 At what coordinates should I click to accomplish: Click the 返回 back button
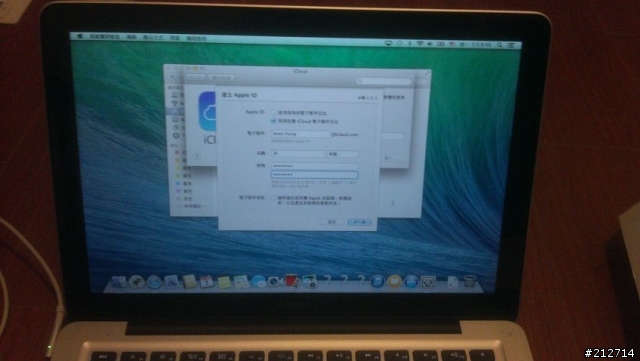pos(332,221)
